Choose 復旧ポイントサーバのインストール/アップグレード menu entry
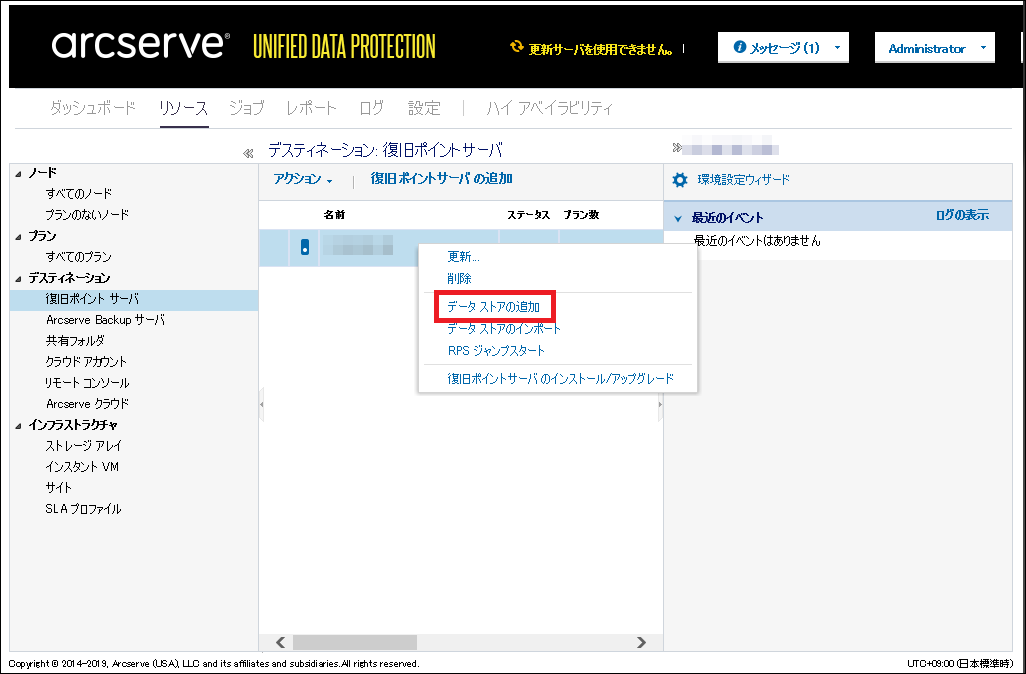The height and width of the screenshot is (674, 1026). click(x=561, y=379)
